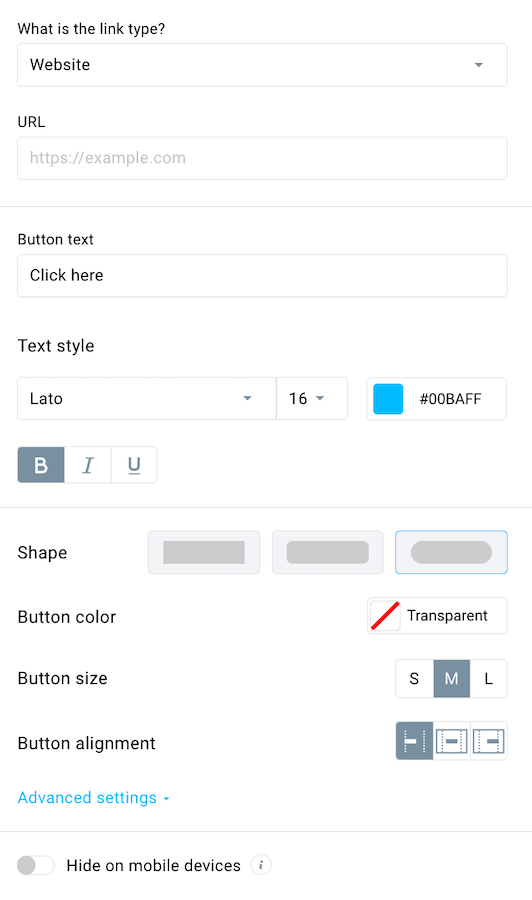Set button size to L
532x900 pixels.
[488, 679]
